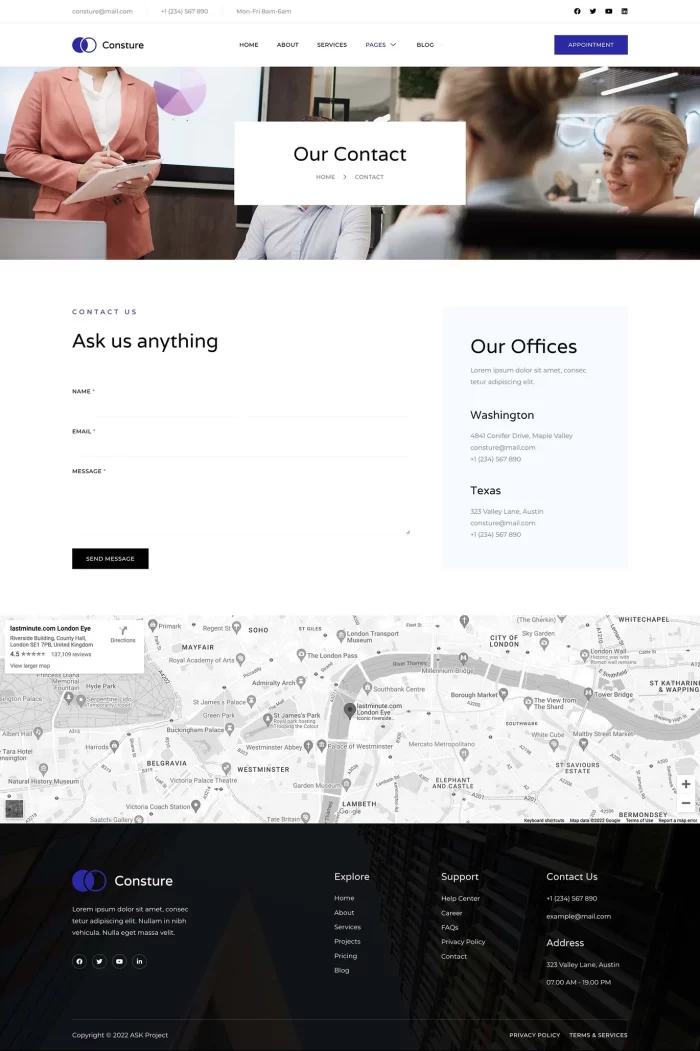Zoom out on the map with minus button
The width and height of the screenshot is (700, 1051).
(x=685, y=803)
